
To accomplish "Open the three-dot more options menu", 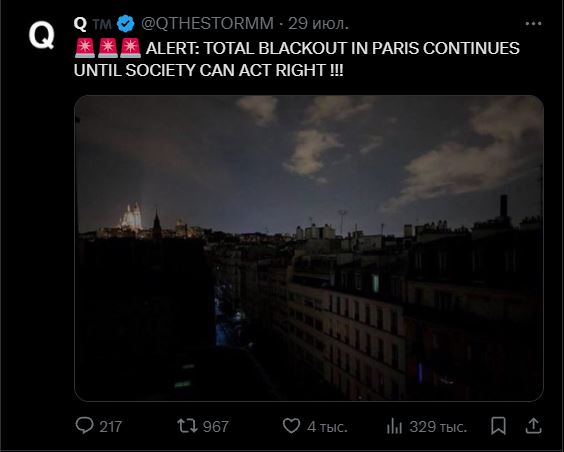I will pos(533,24).
